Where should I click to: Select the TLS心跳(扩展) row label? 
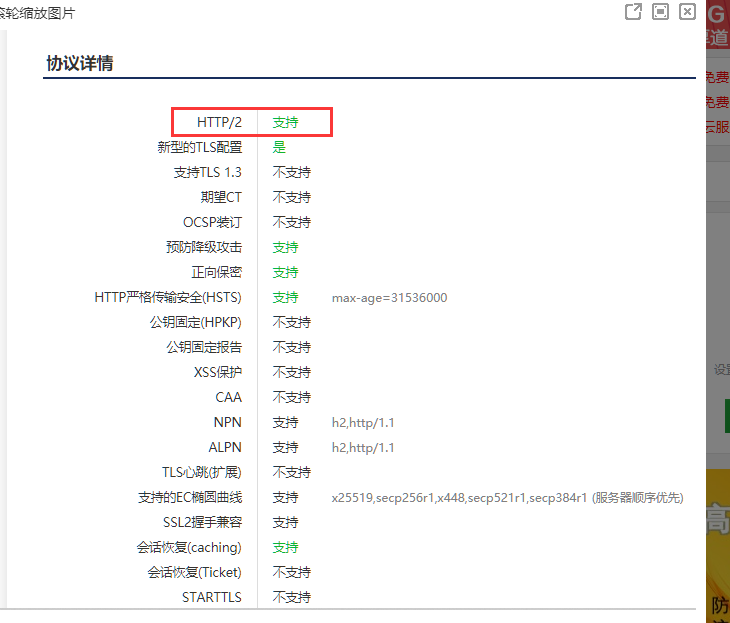click(x=201, y=472)
